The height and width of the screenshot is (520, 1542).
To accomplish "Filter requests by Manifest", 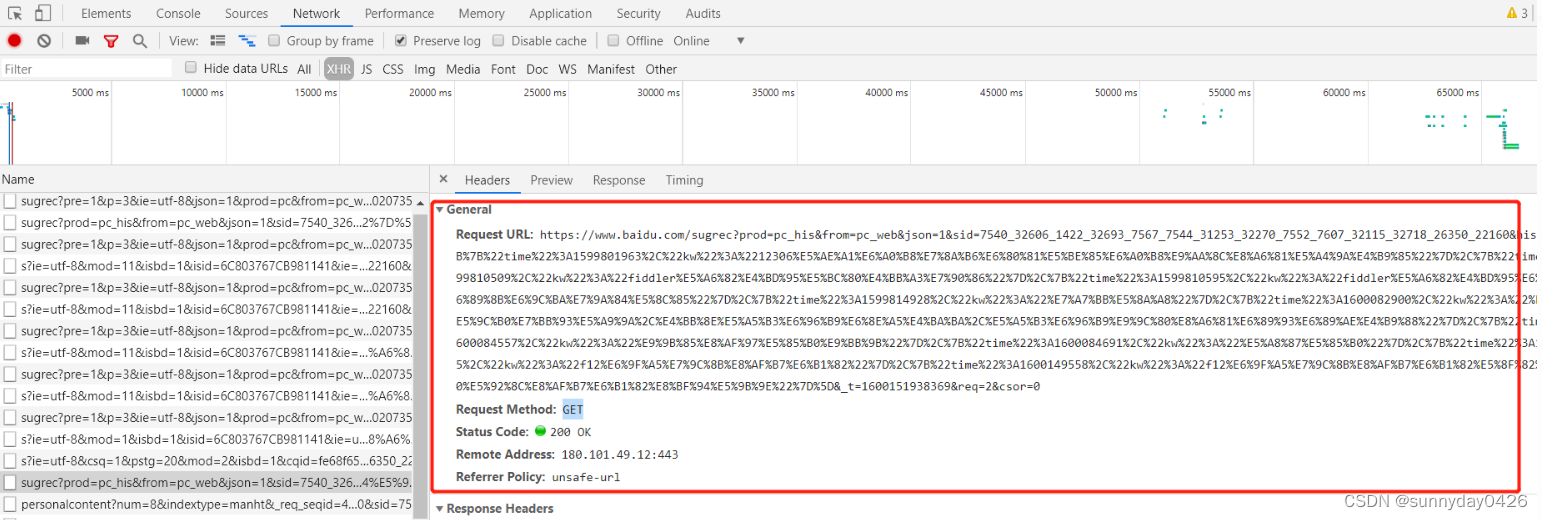I will 611,69.
